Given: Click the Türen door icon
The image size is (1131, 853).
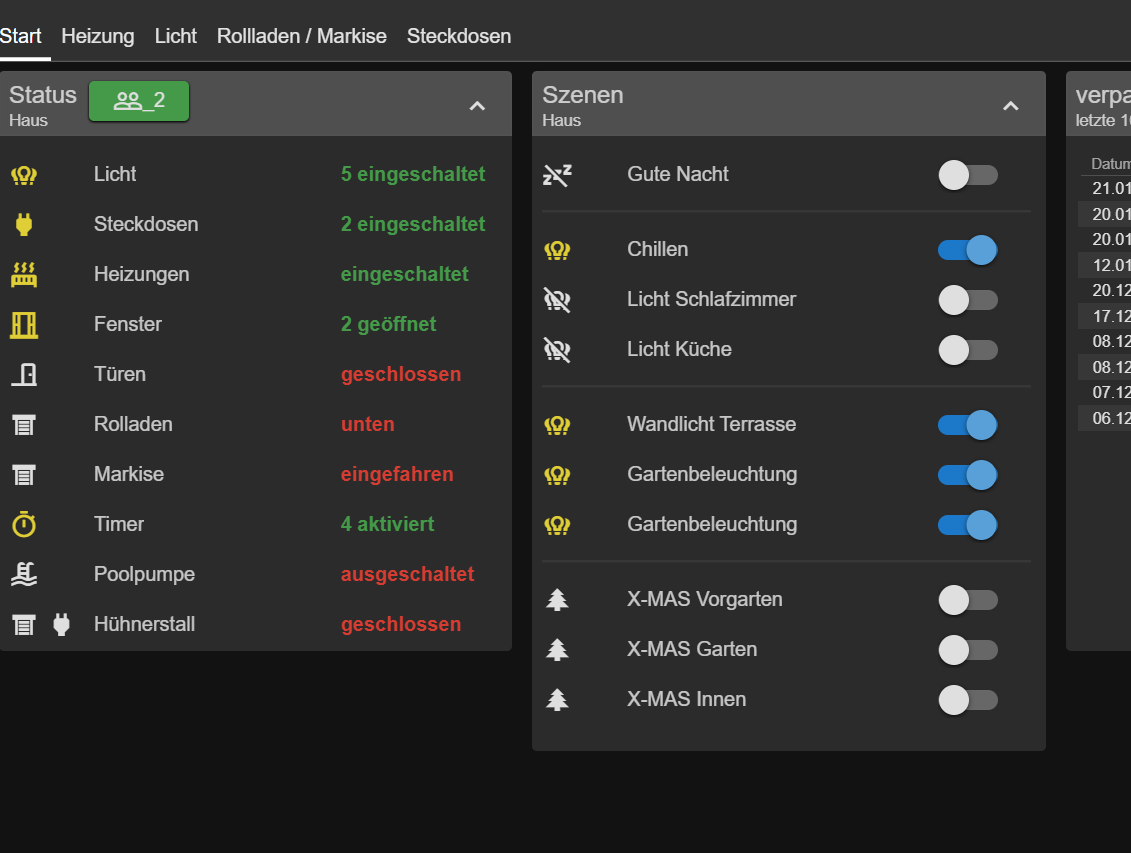Looking at the screenshot, I should tap(24, 375).
